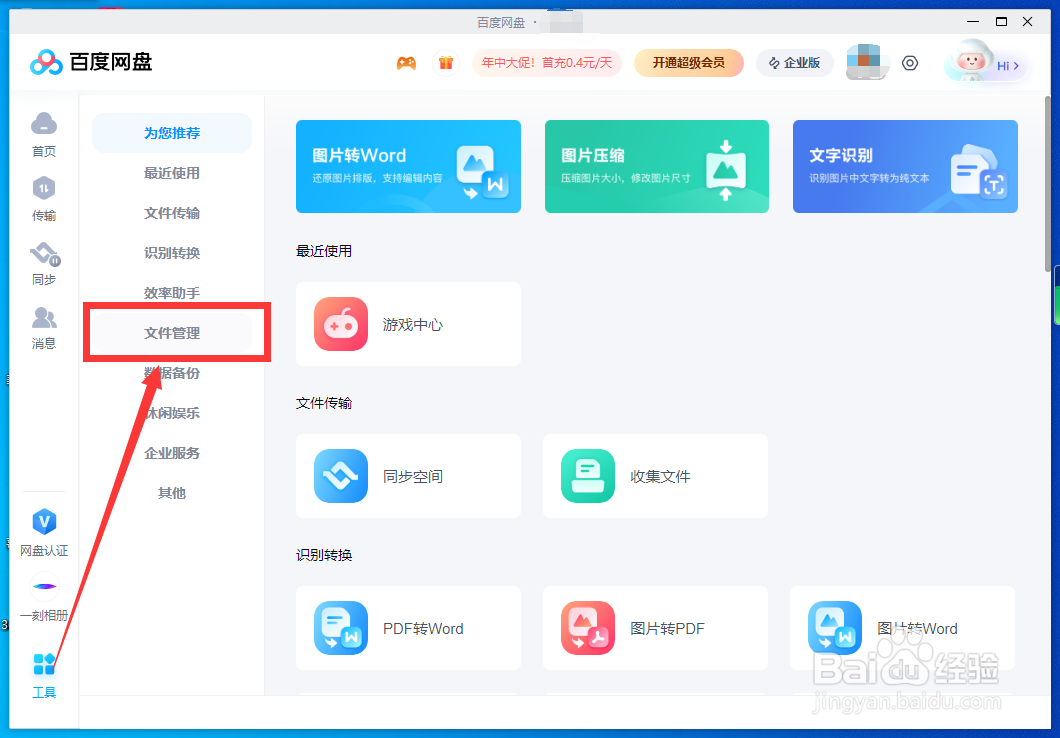This screenshot has height=738, width=1060.
Task: Select 最近使用 category
Action: tap(172, 173)
